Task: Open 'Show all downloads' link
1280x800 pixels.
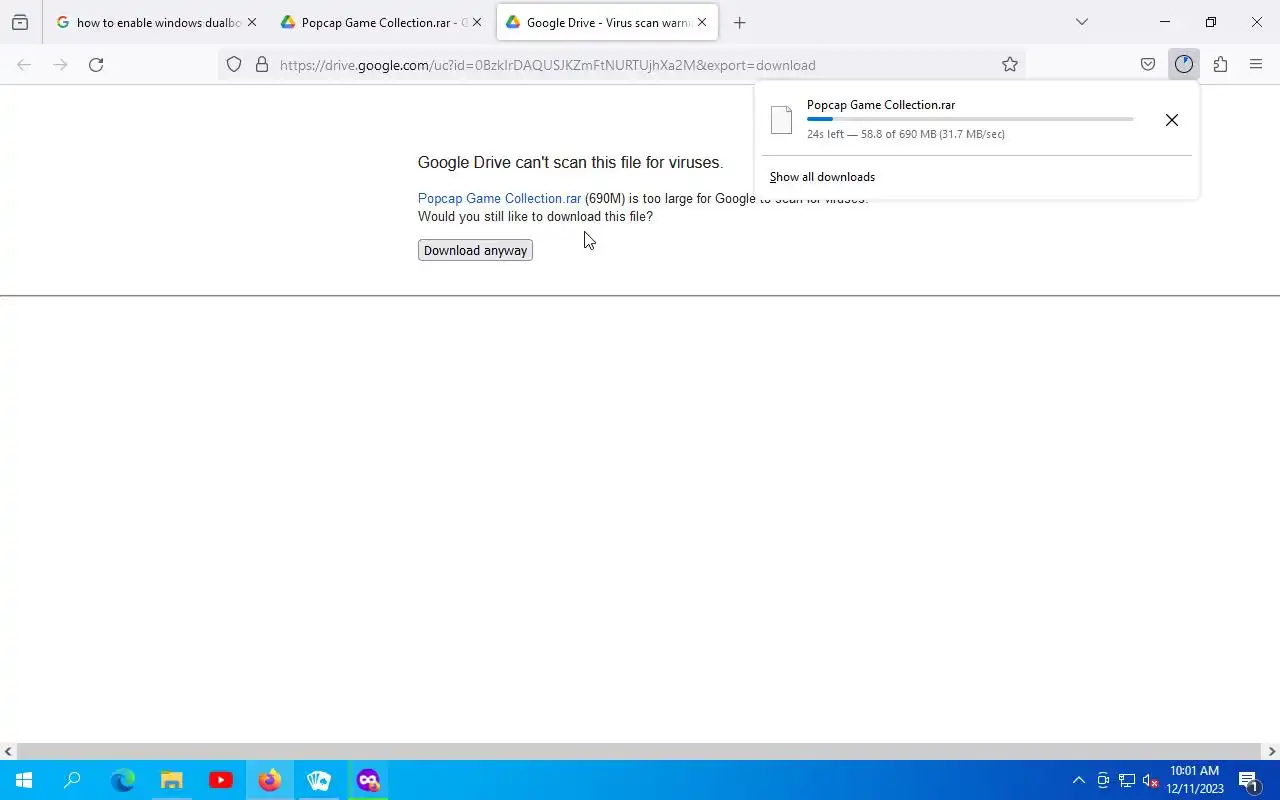Action: 822,177
